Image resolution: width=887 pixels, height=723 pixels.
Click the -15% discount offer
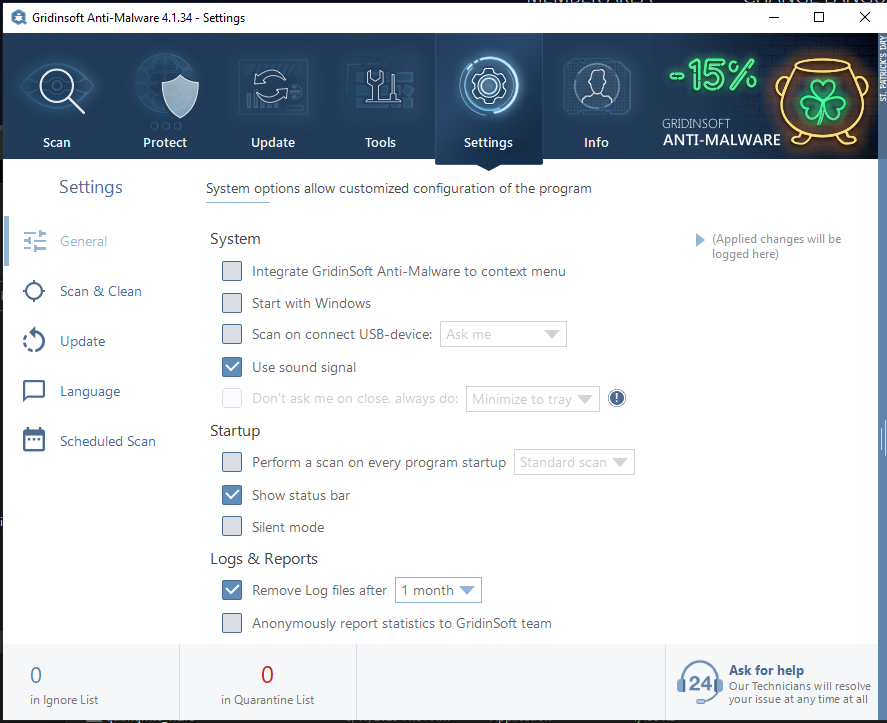pos(713,75)
